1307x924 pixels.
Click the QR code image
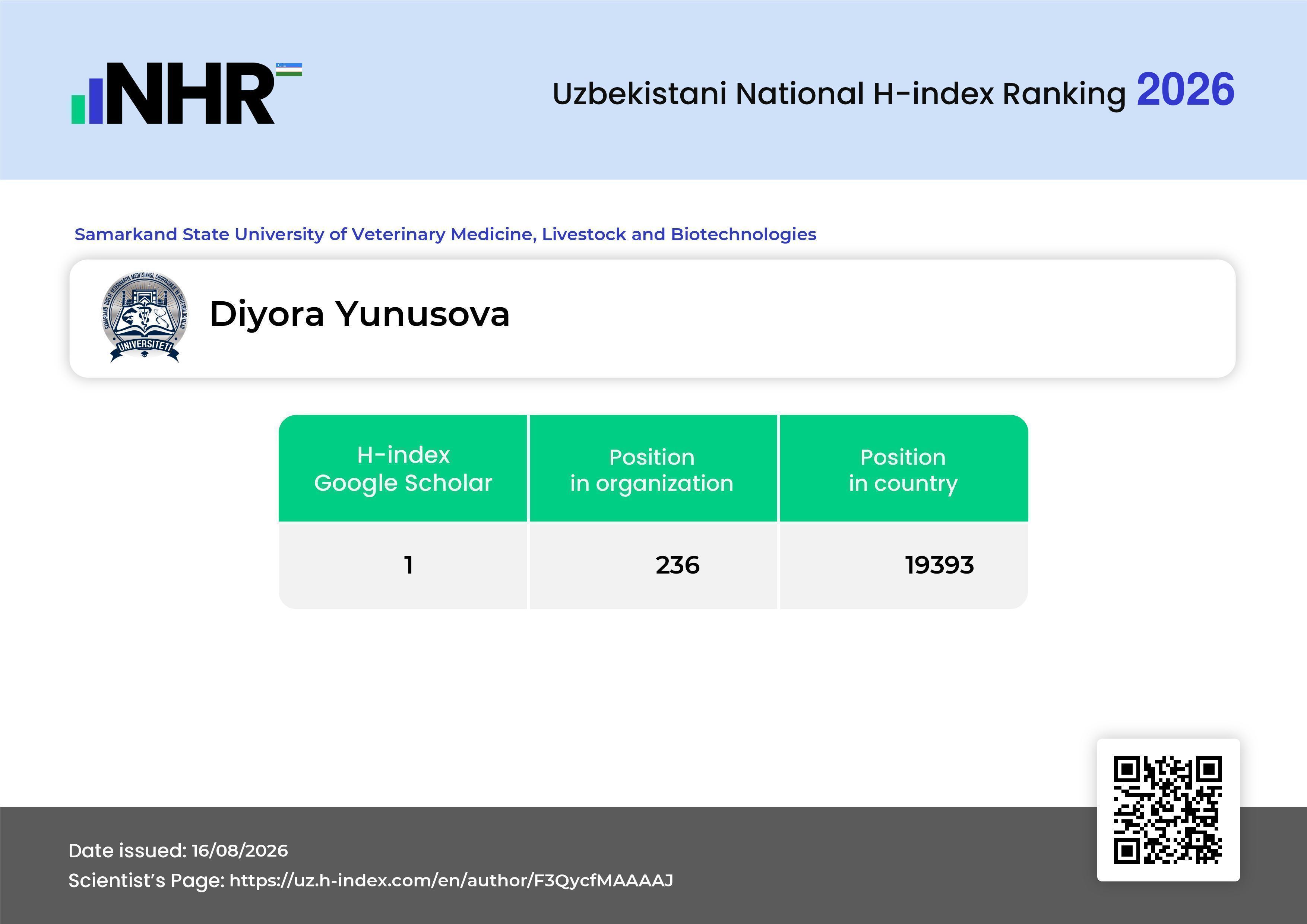pyautogui.click(x=1168, y=810)
